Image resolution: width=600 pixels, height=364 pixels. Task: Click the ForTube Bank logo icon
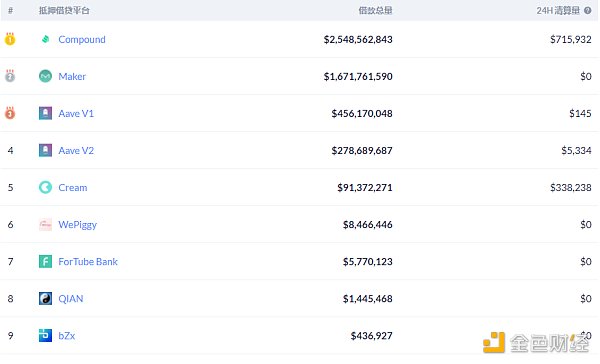[x=46, y=261]
